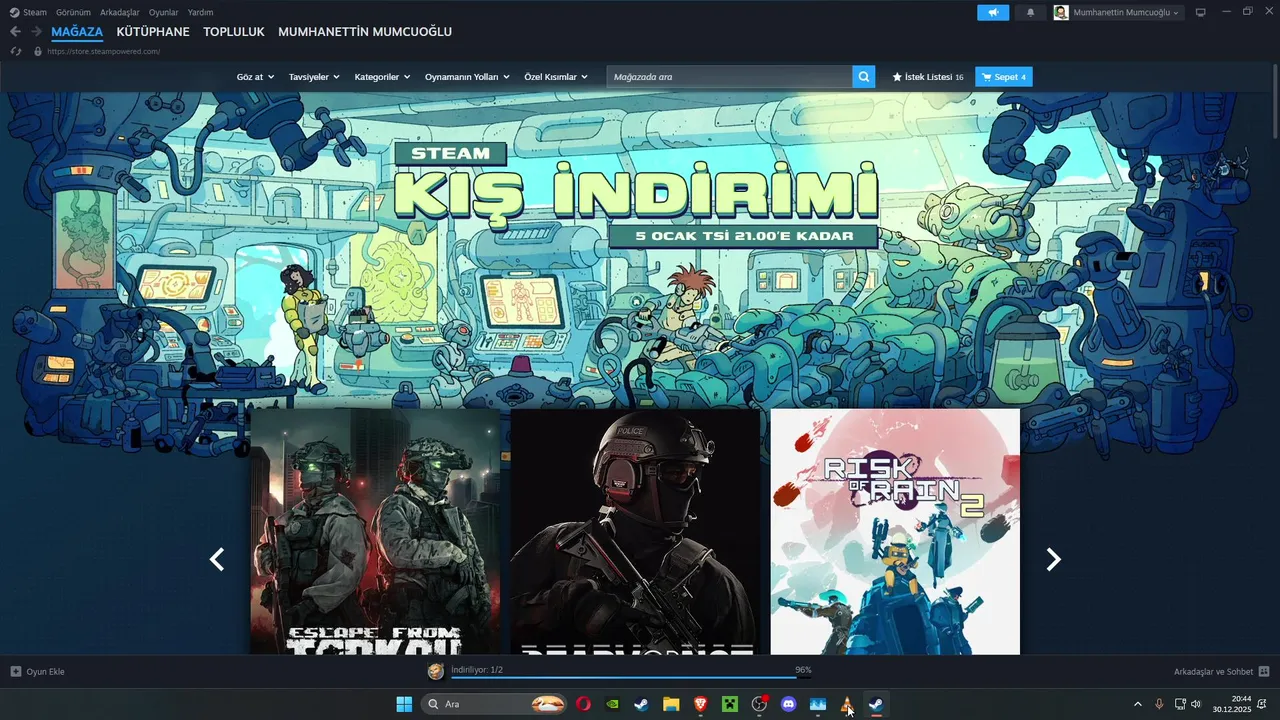1280x720 pixels.
Task: Switch to the TOPLULUK tab
Action: [x=234, y=32]
